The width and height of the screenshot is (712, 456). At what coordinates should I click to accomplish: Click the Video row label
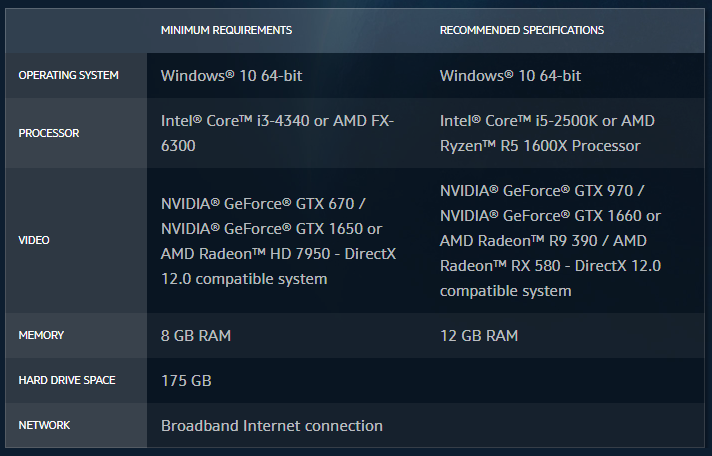pos(34,240)
